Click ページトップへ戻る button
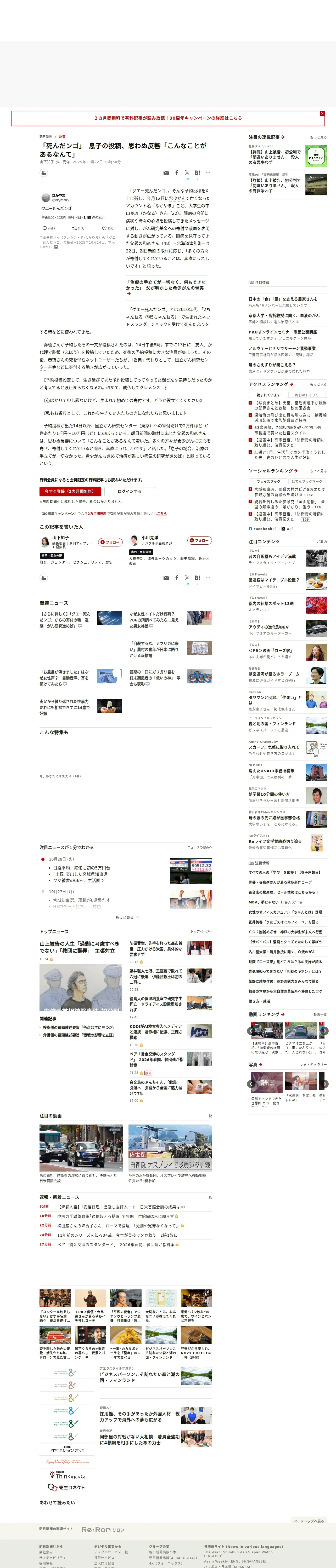The width and height of the screenshot is (336, 1568). [309, 1521]
